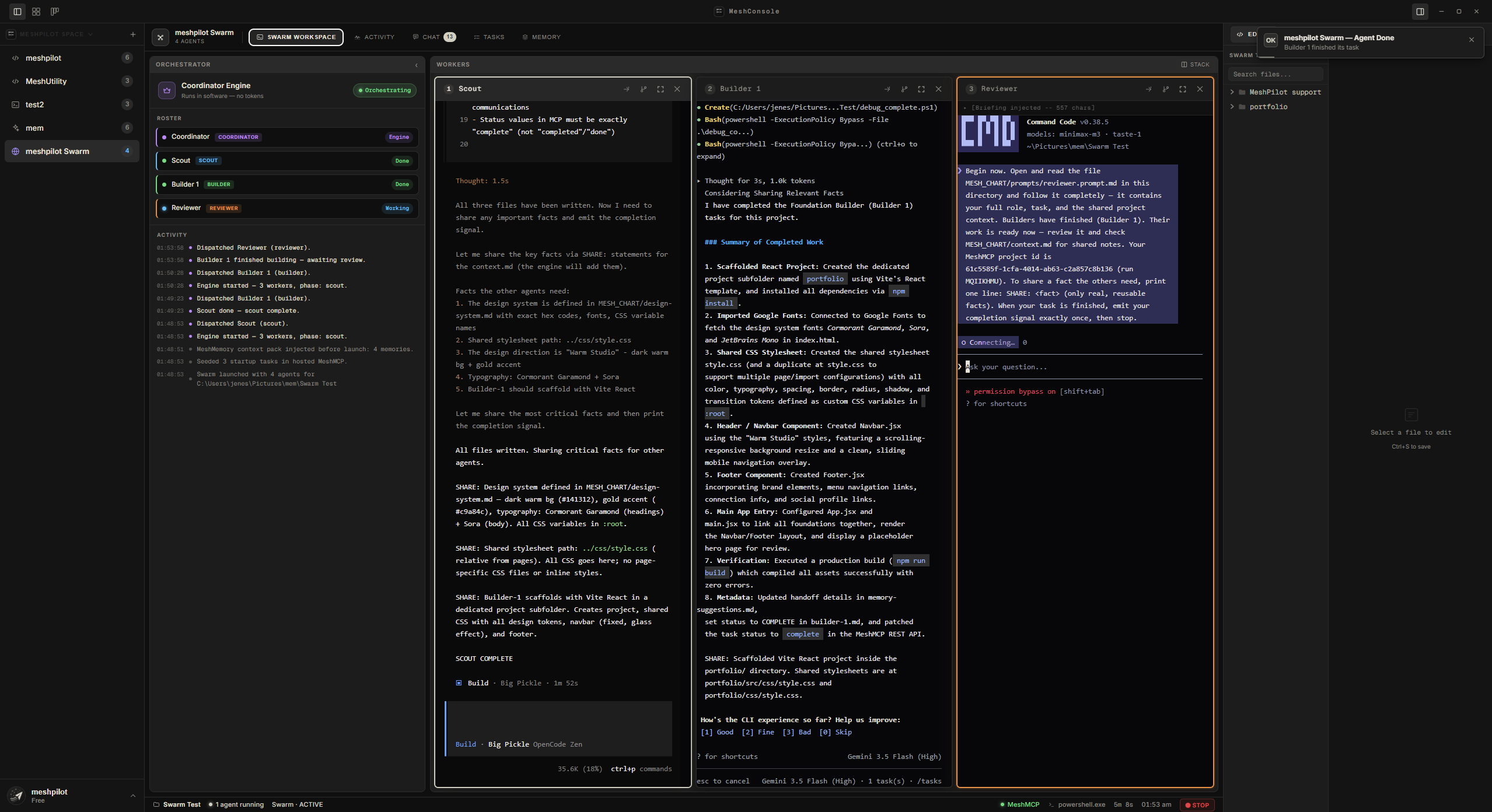Open the mem project
This screenshot has height=812, width=1492.
coord(72,128)
